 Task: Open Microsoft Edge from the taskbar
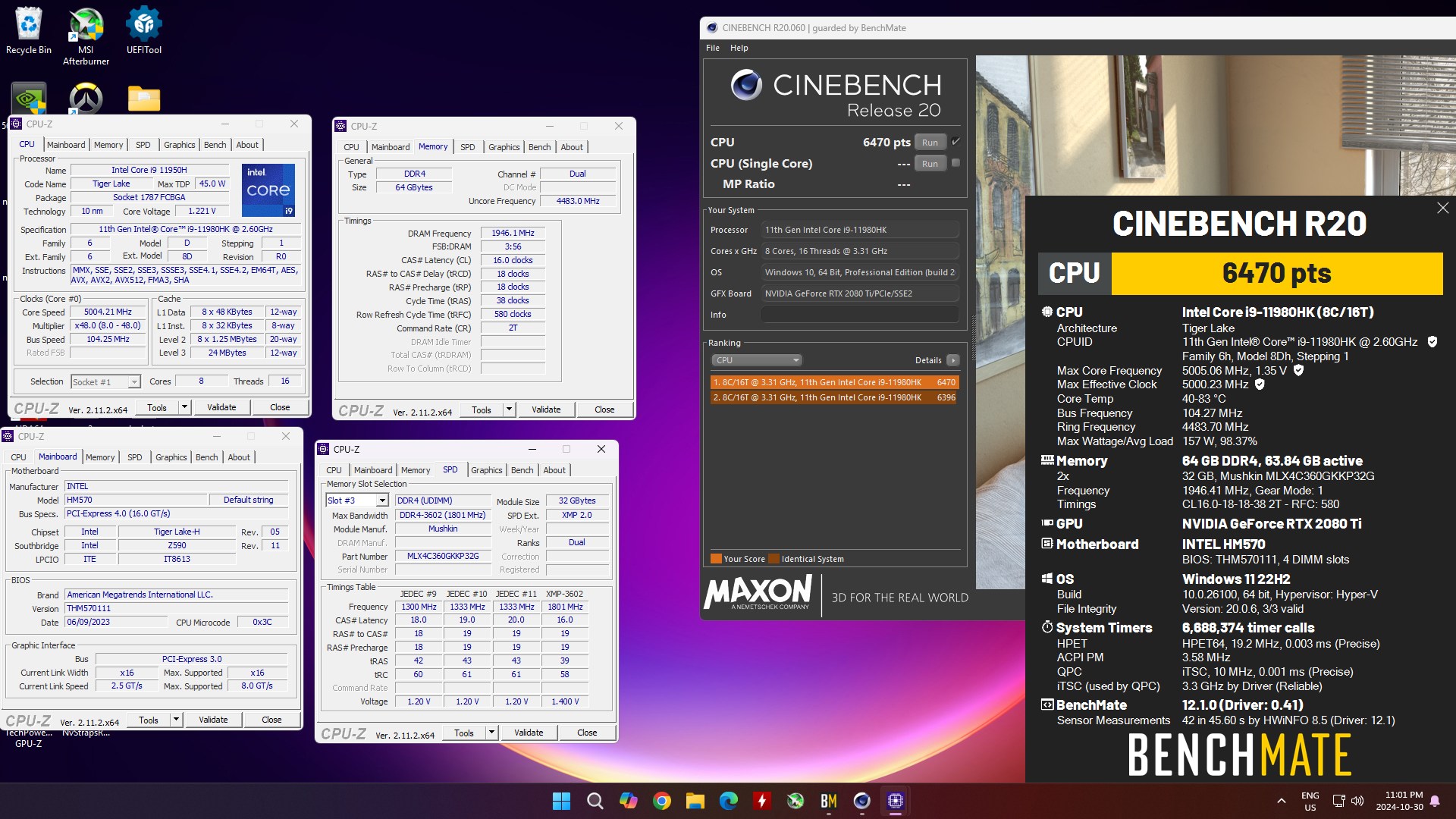729,801
